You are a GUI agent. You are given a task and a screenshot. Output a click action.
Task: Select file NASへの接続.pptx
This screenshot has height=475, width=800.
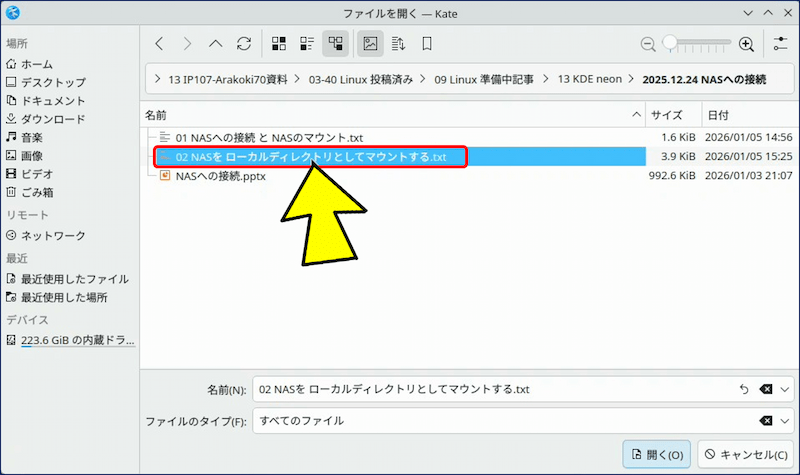[221, 176]
